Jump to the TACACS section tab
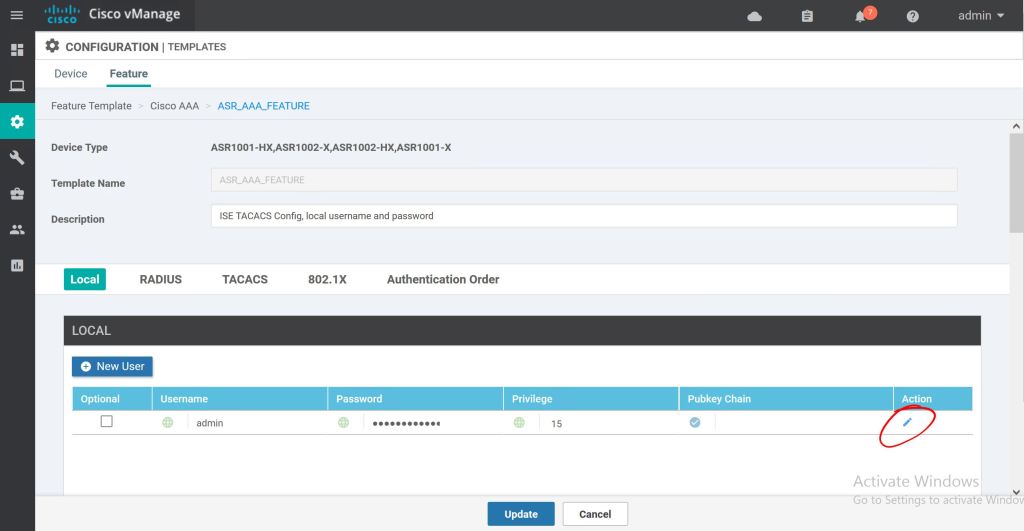 pos(245,280)
